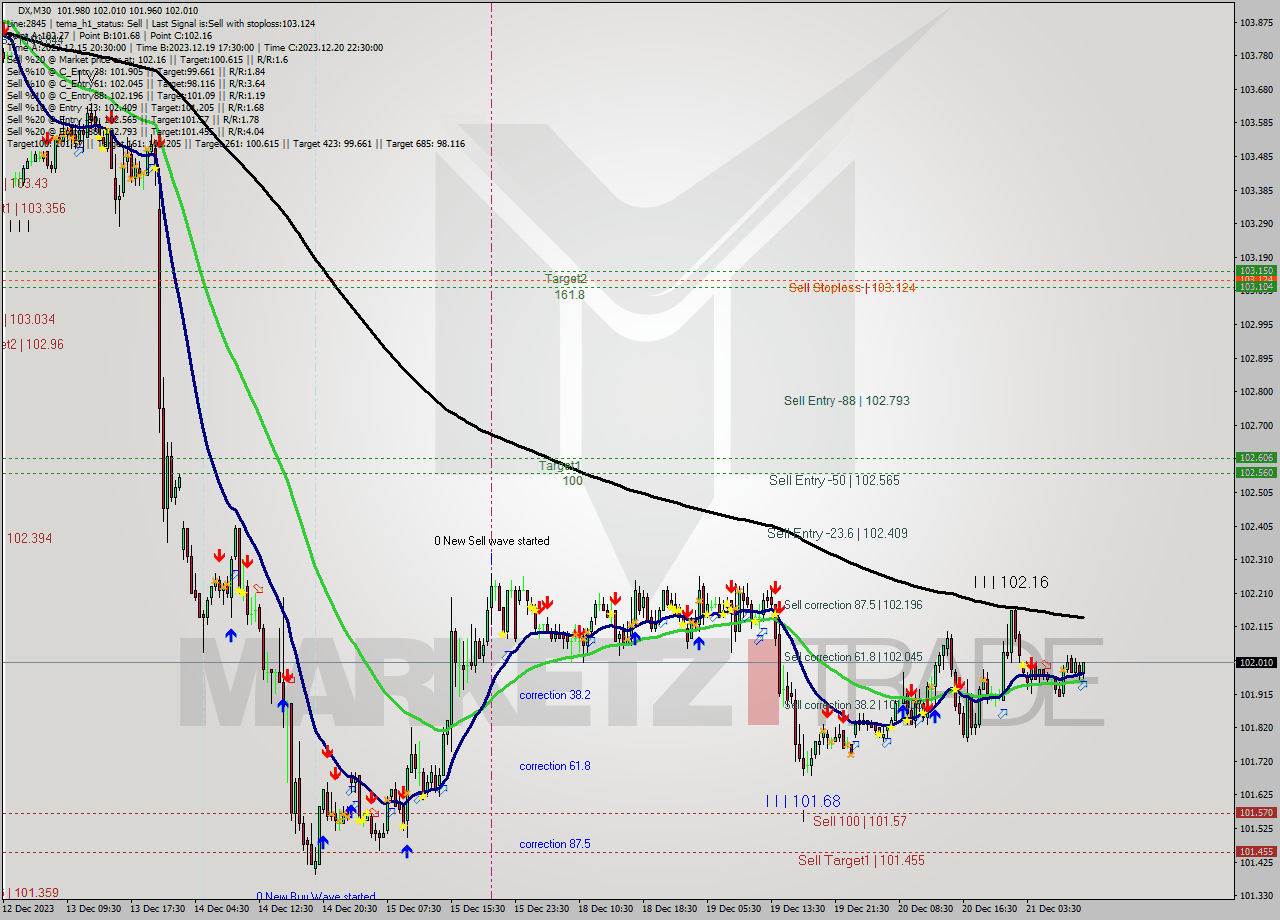Click the '19 Dec 13:30' time axis label
The width and height of the screenshot is (1280, 920).
pos(796,909)
